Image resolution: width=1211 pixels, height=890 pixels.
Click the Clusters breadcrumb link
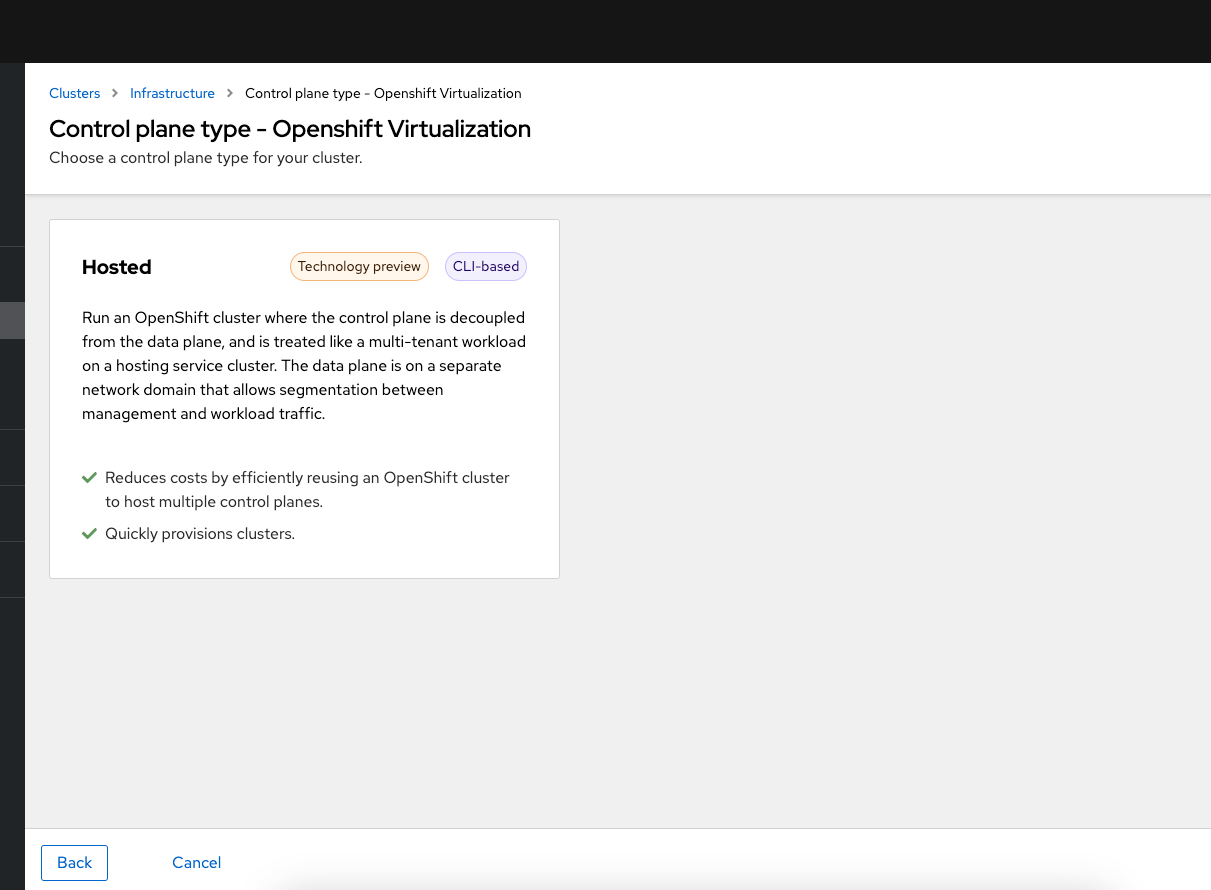coord(75,93)
